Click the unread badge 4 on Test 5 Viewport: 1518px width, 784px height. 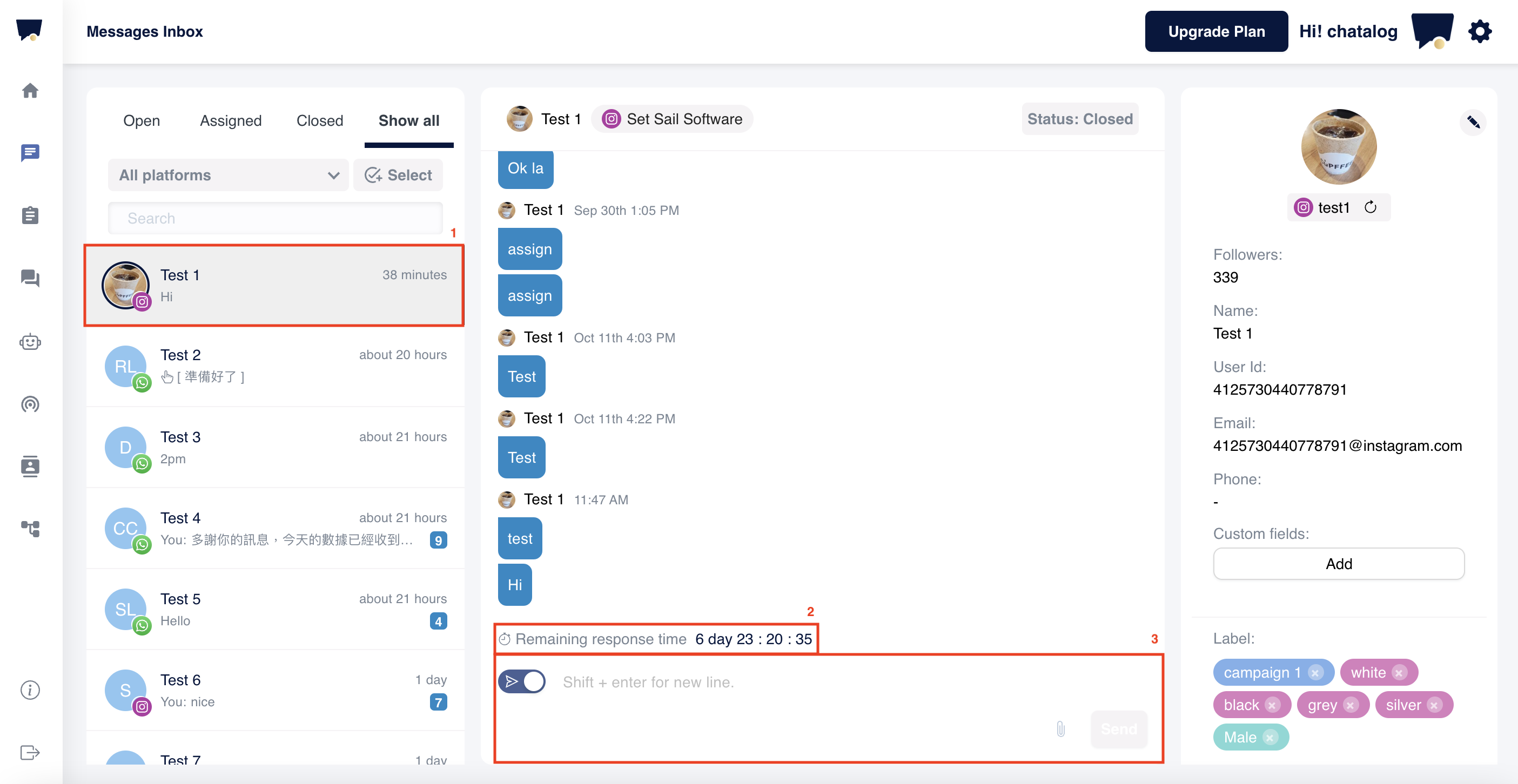pyautogui.click(x=438, y=621)
